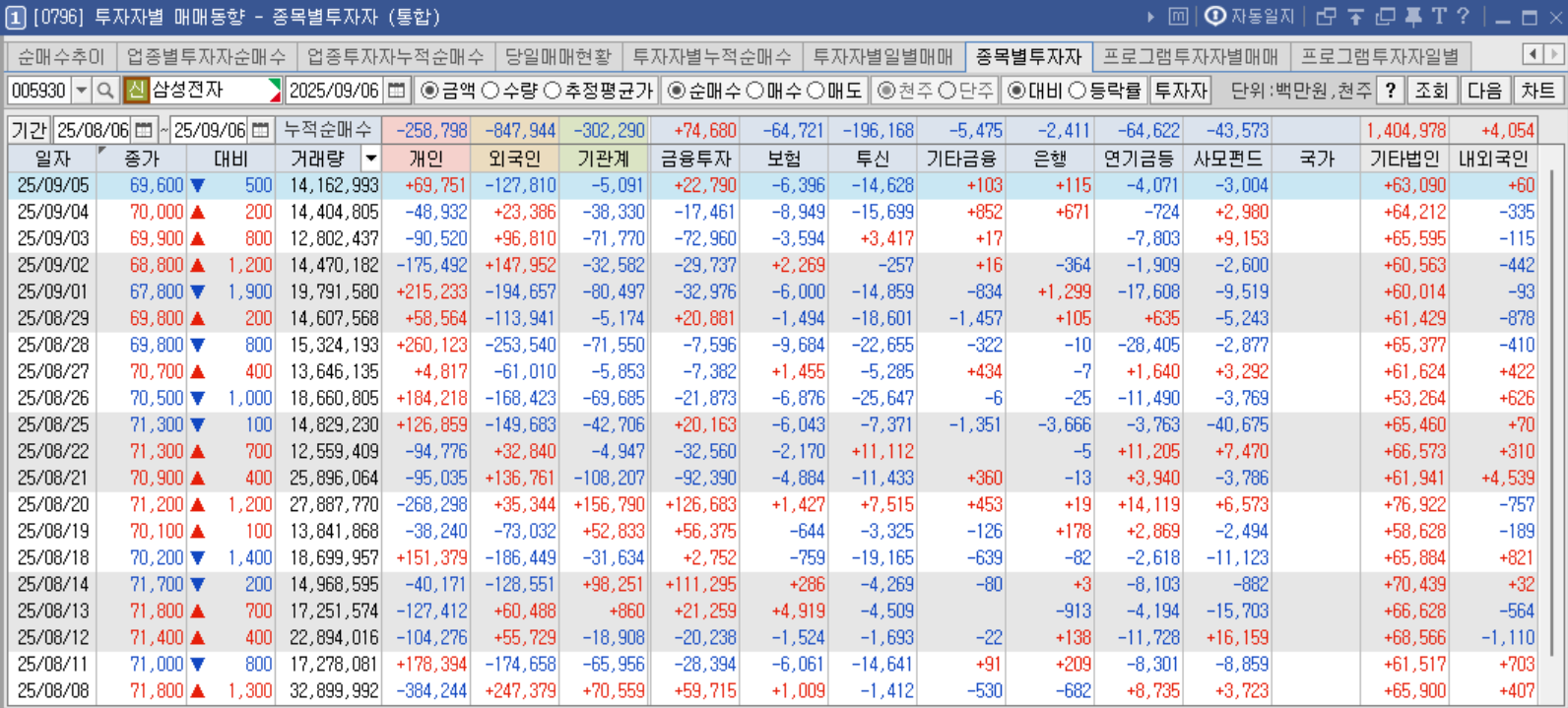Viewport: 1568px width, 708px height.
Task: Select the 추정평균가 radio button
Action: [x=552, y=91]
